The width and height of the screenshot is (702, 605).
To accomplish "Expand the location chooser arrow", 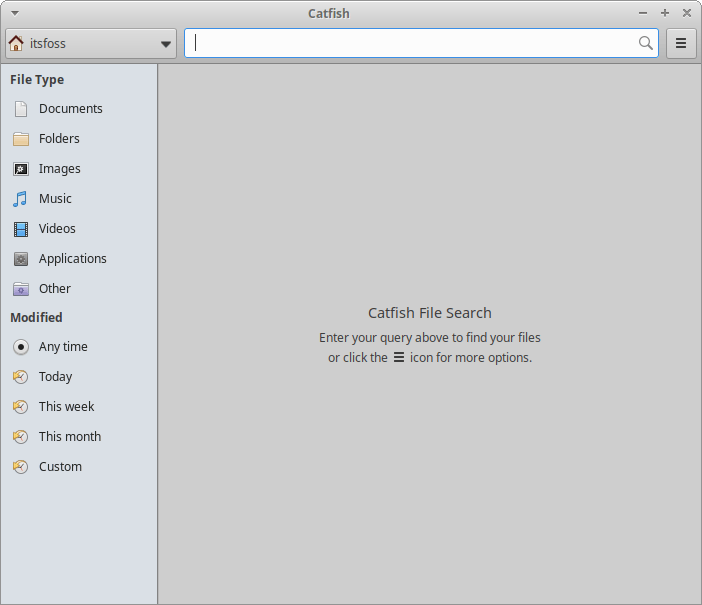I will [x=166, y=44].
